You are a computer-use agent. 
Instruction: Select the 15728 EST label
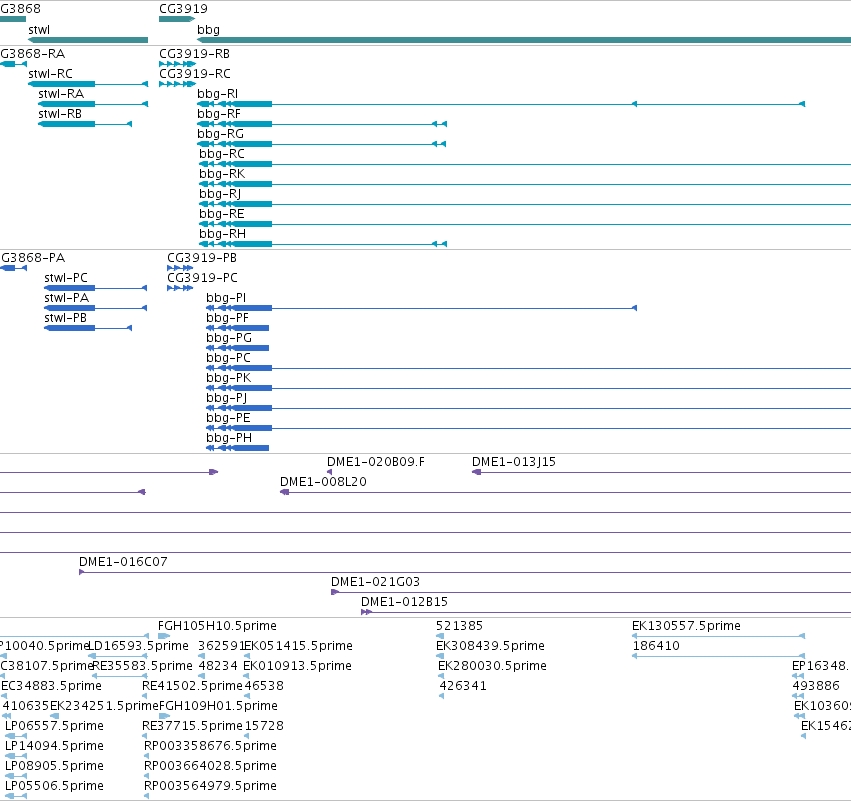coord(264,726)
